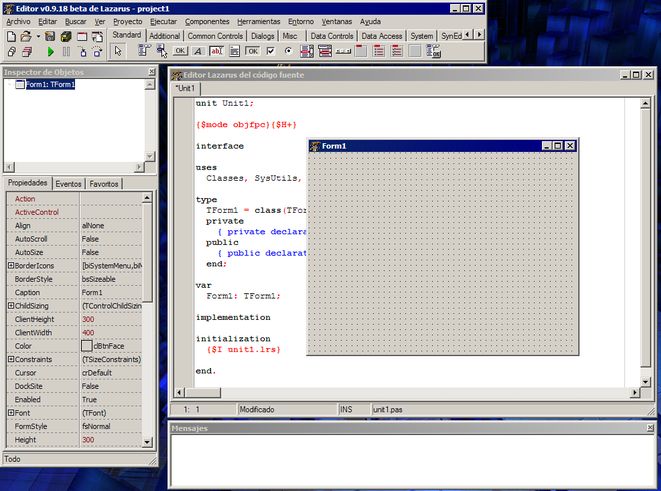Click the View units toolbar icon

pyautogui.click(x=11, y=52)
